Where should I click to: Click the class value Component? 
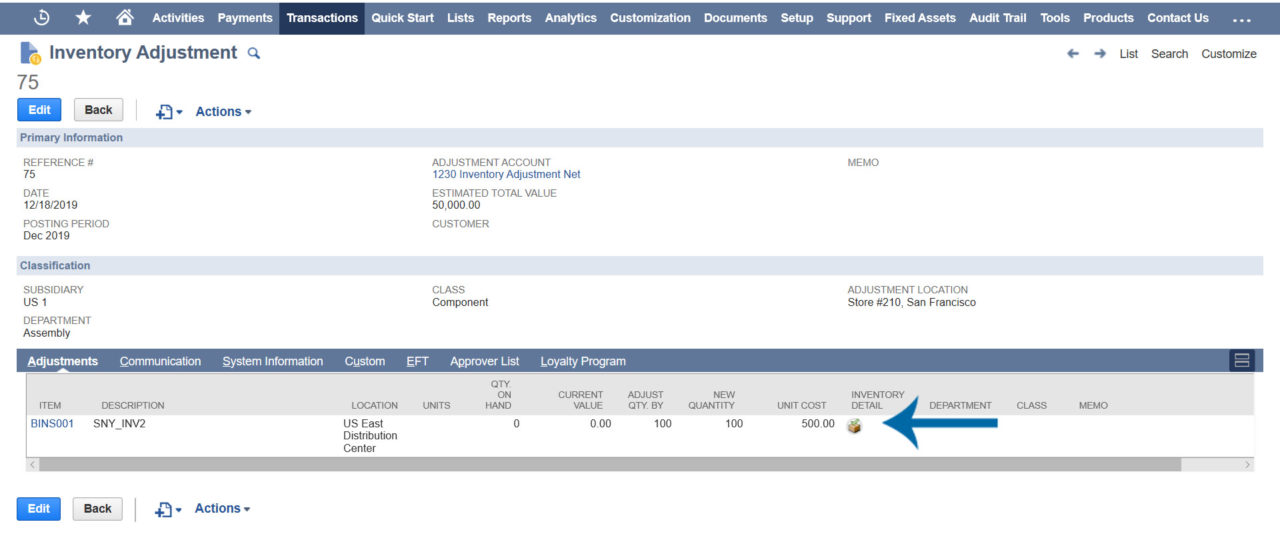(x=460, y=302)
